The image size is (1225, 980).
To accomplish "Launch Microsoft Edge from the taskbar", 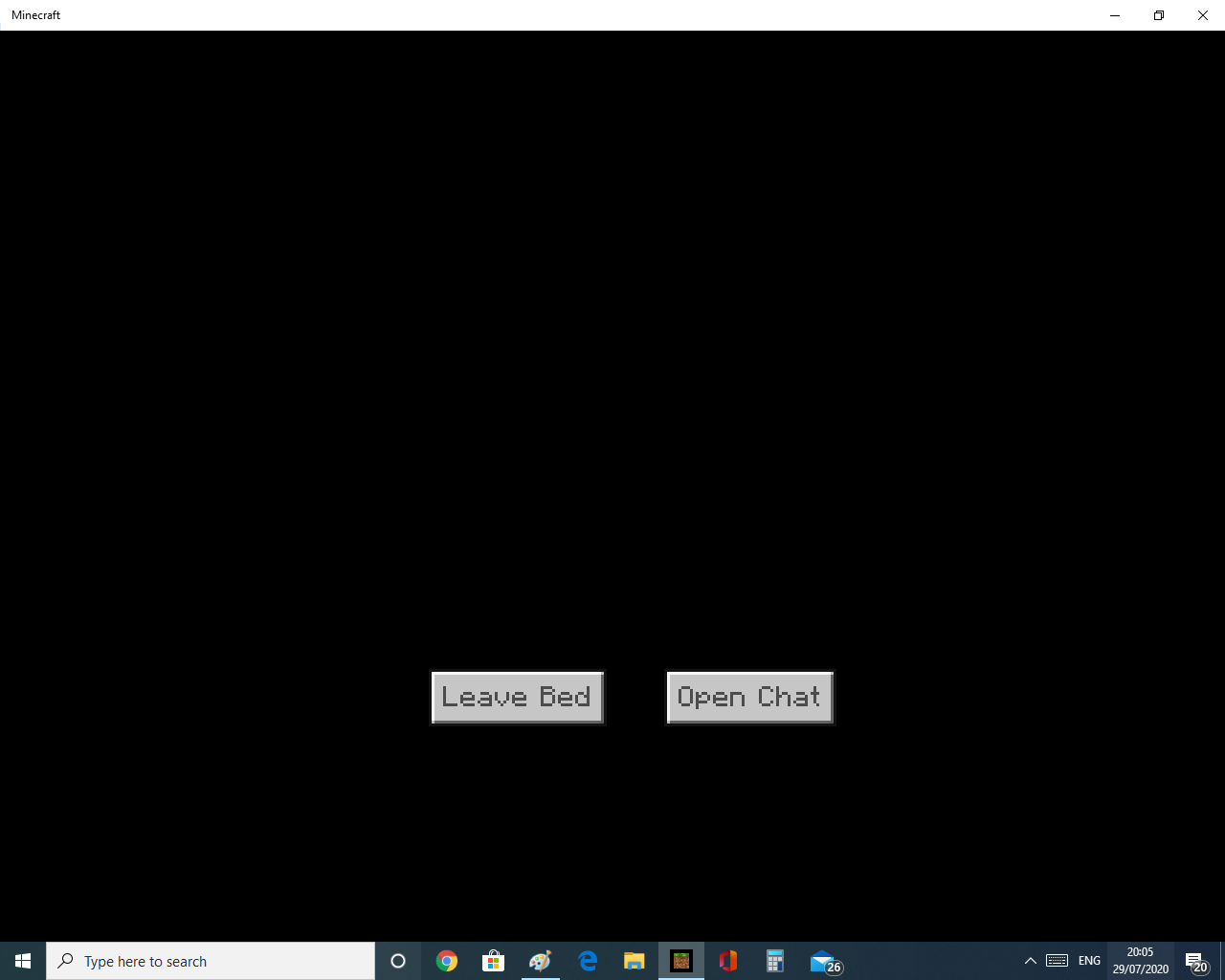I will pyautogui.click(x=588, y=961).
